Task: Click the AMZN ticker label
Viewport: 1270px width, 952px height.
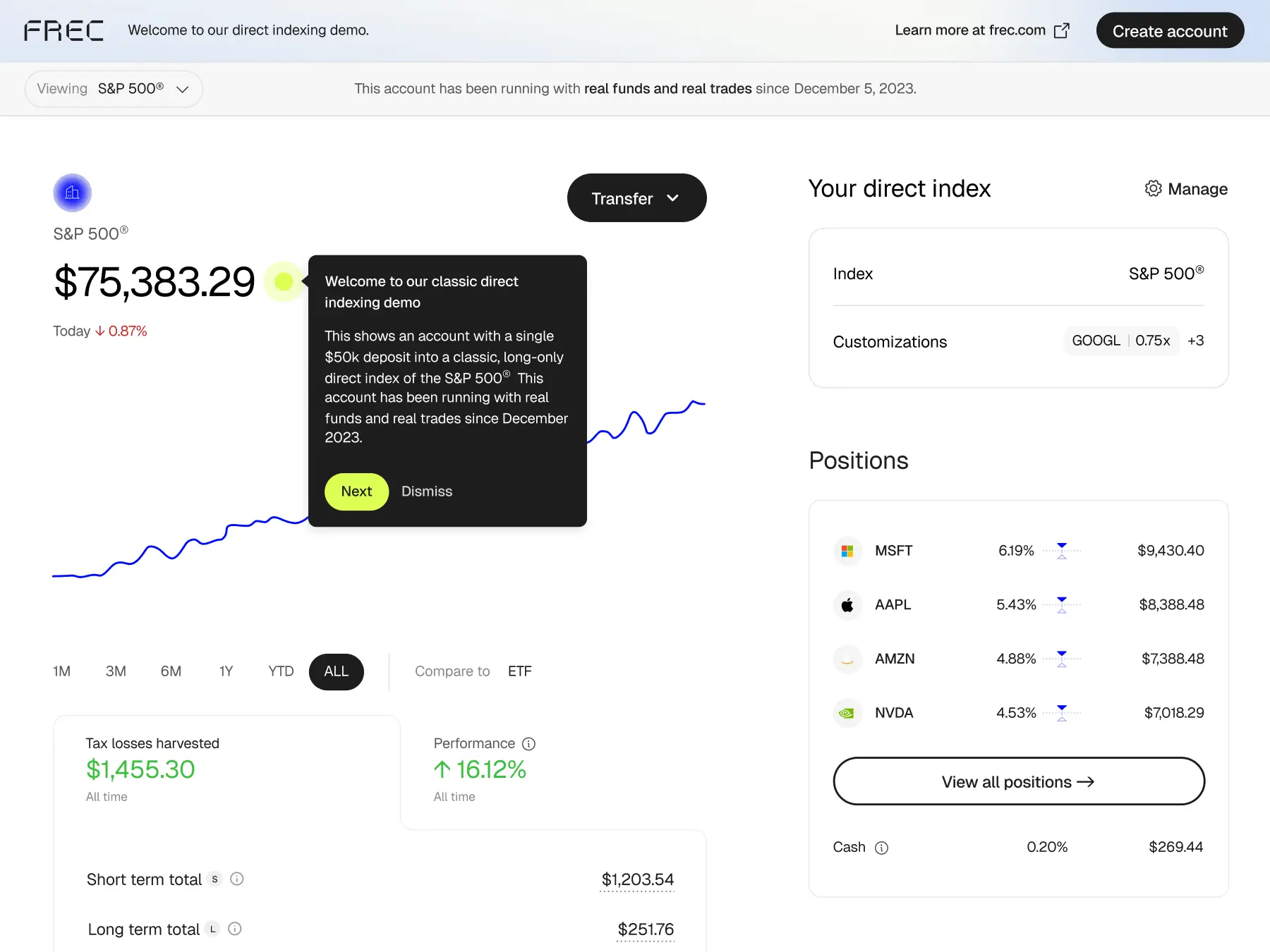Action: (895, 659)
